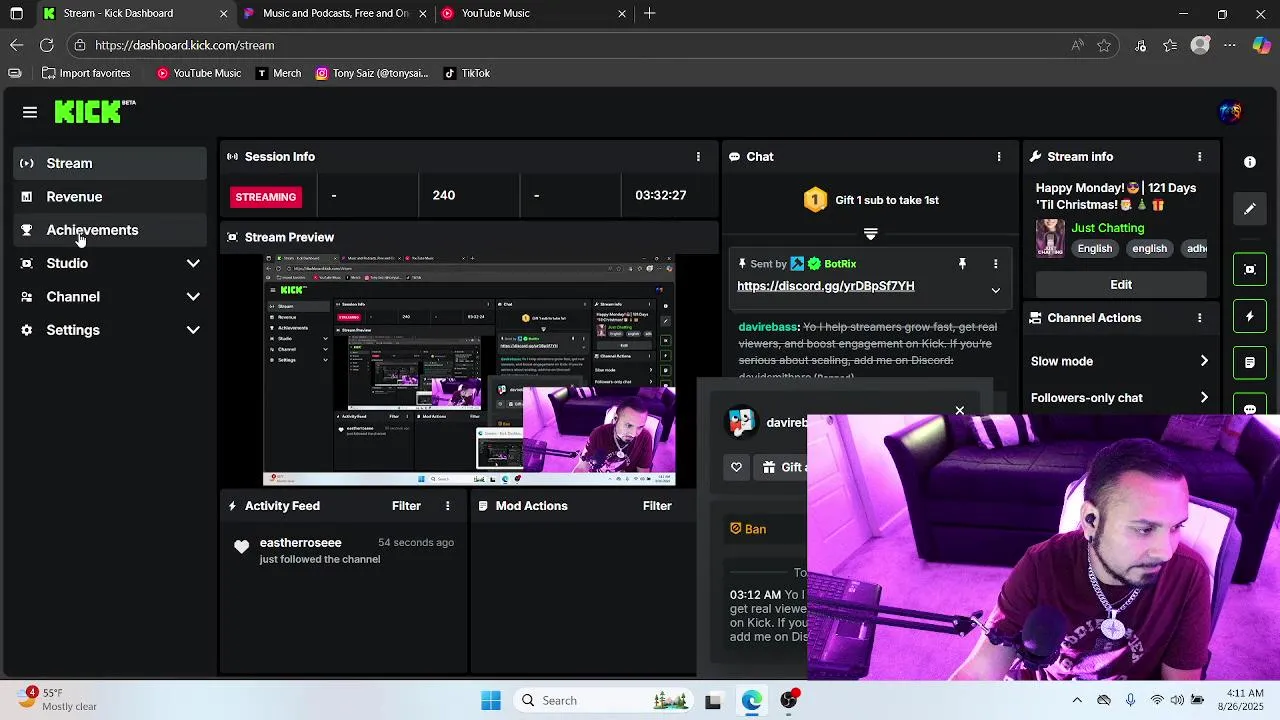The height and width of the screenshot is (720, 1280).
Task: Switch to the Music and Podcasts browser tab
Action: point(334,13)
